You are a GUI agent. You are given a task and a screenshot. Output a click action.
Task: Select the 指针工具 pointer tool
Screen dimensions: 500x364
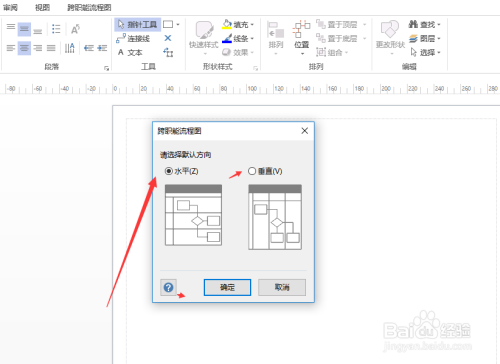click(x=137, y=25)
